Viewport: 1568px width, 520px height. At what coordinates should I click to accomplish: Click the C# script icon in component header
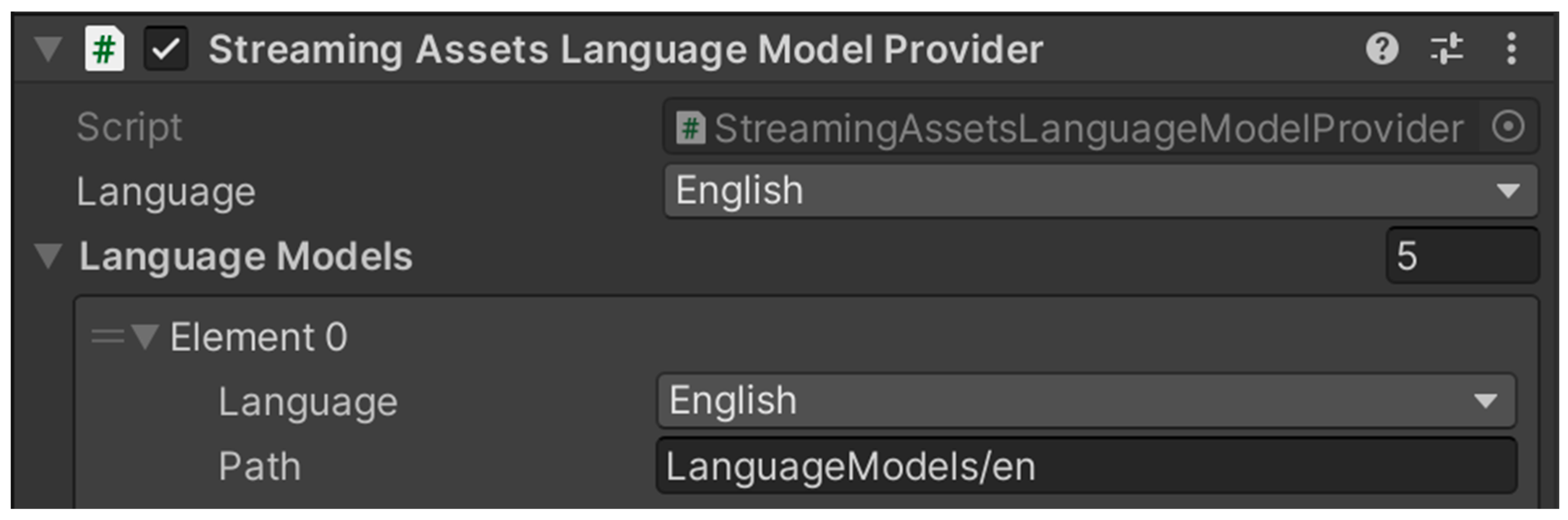click(x=104, y=49)
